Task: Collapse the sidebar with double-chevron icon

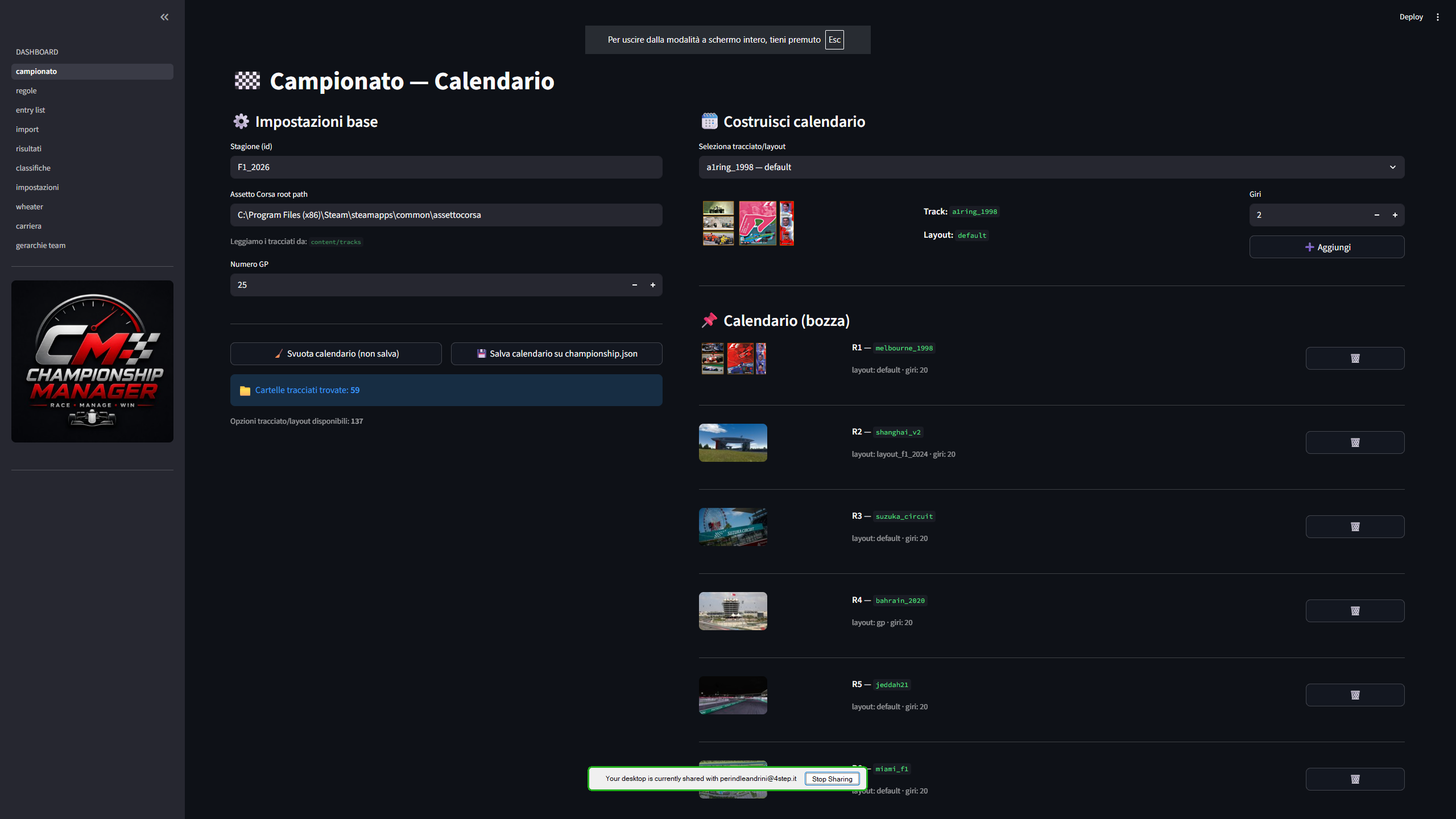Action: point(164,17)
